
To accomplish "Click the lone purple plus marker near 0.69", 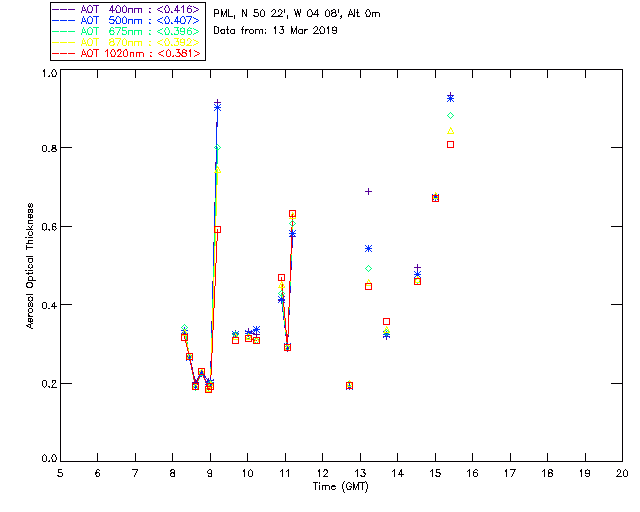I will pos(368,191).
